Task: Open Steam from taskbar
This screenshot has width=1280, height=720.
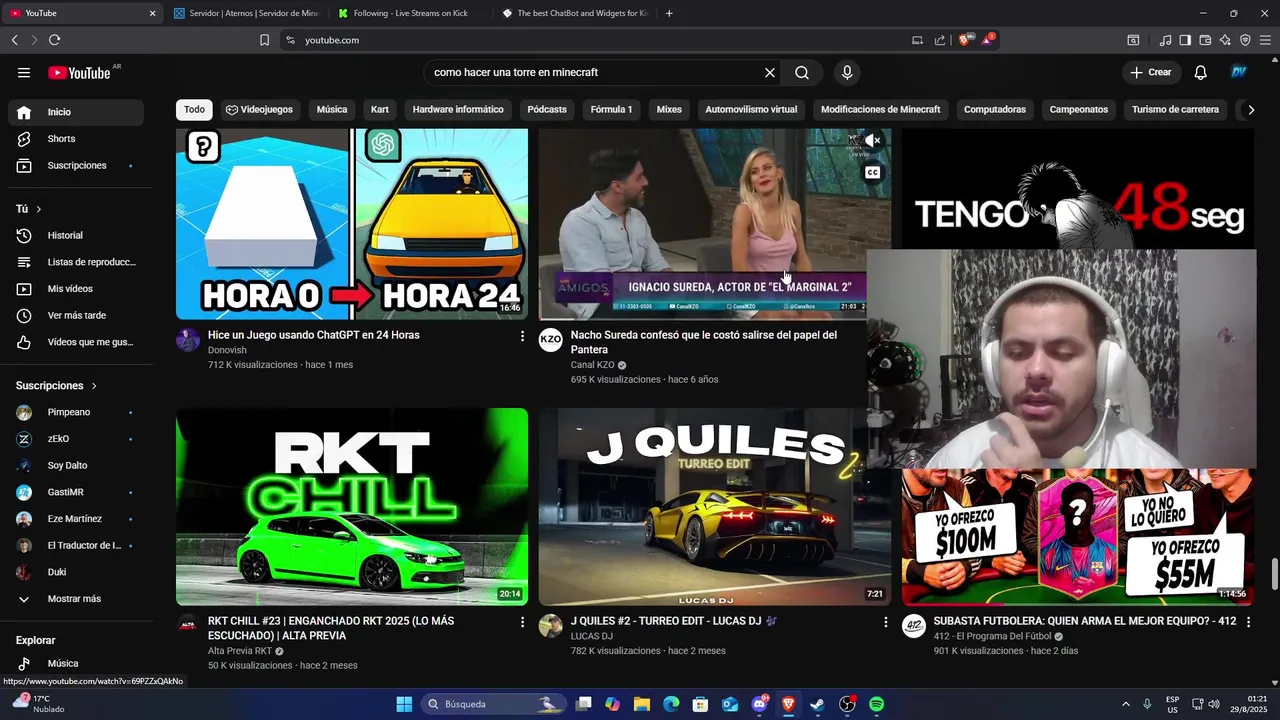Action: point(817,704)
